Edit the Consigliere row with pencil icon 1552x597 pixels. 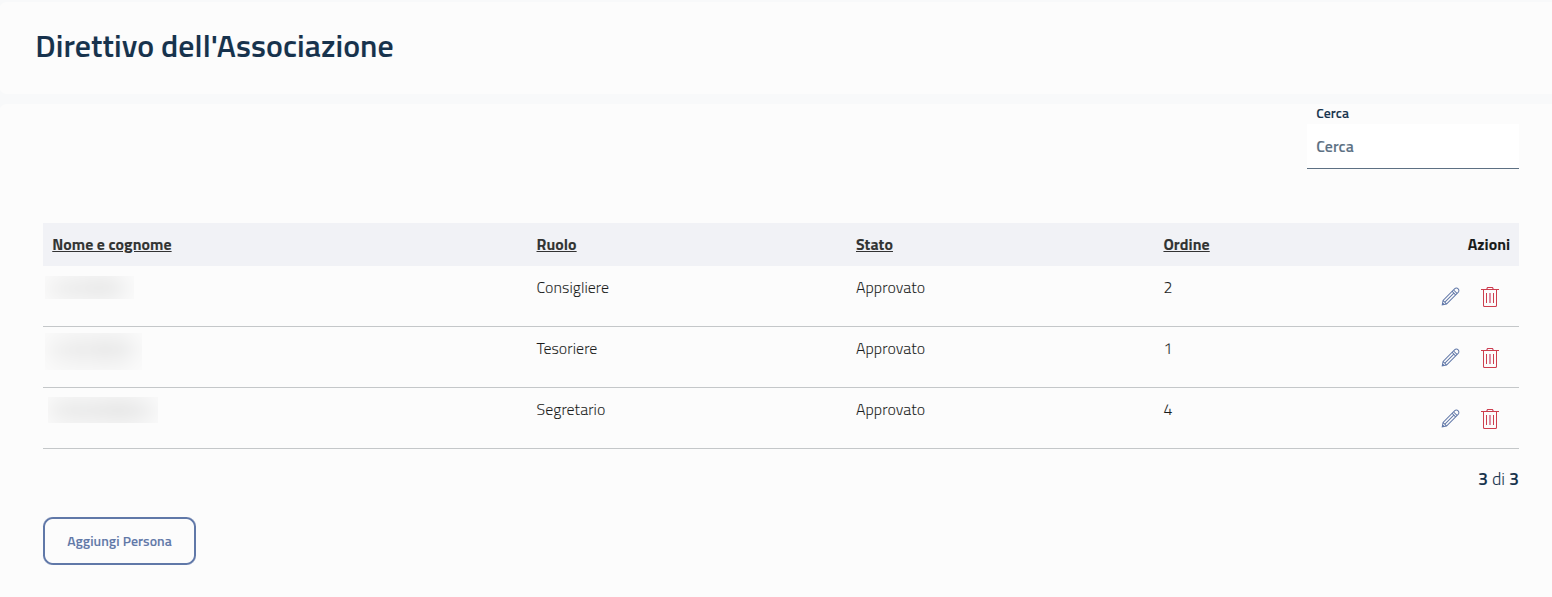coord(1450,297)
